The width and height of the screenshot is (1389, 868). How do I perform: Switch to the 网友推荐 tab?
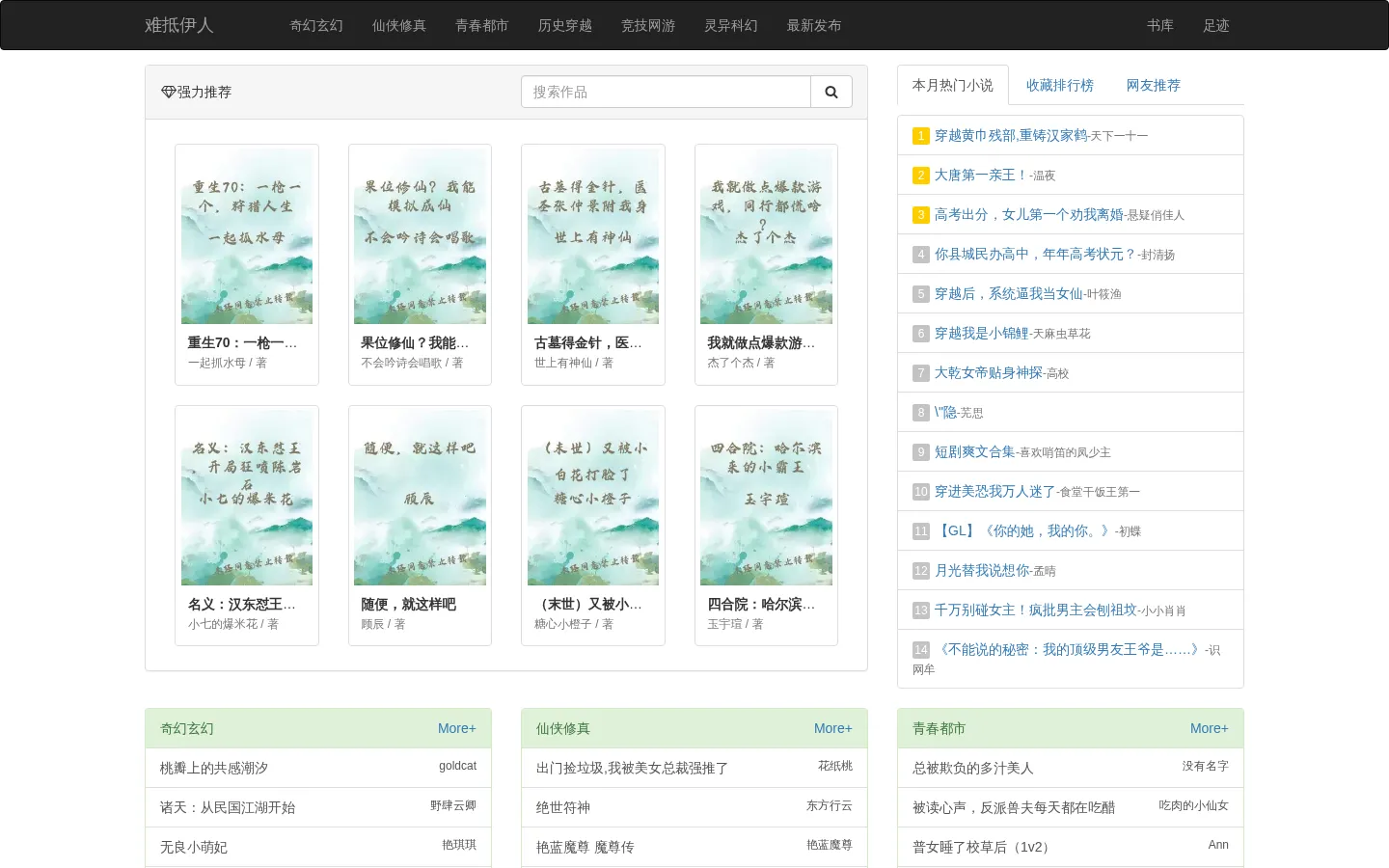pos(1154,85)
